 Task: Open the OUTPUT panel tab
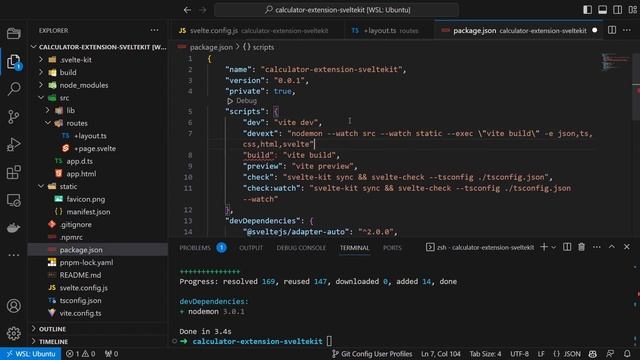pyautogui.click(x=251, y=248)
